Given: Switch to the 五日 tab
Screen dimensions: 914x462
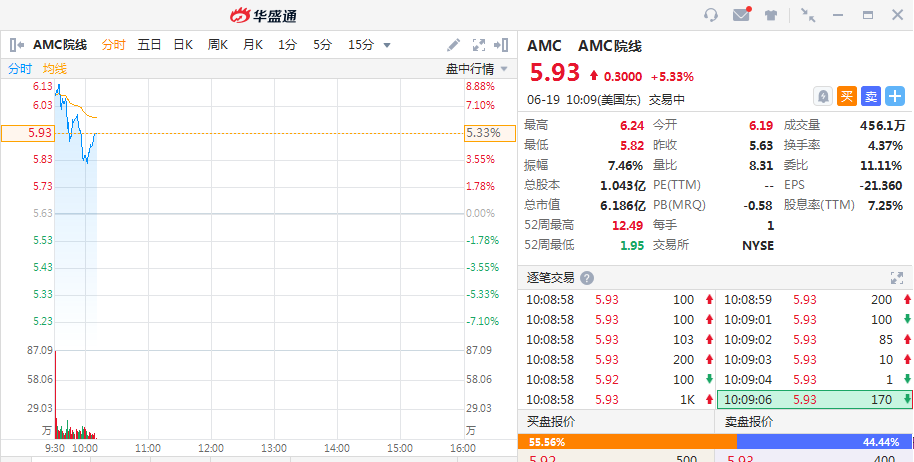Looking at the screenshot, I should [x=149, y=45].
